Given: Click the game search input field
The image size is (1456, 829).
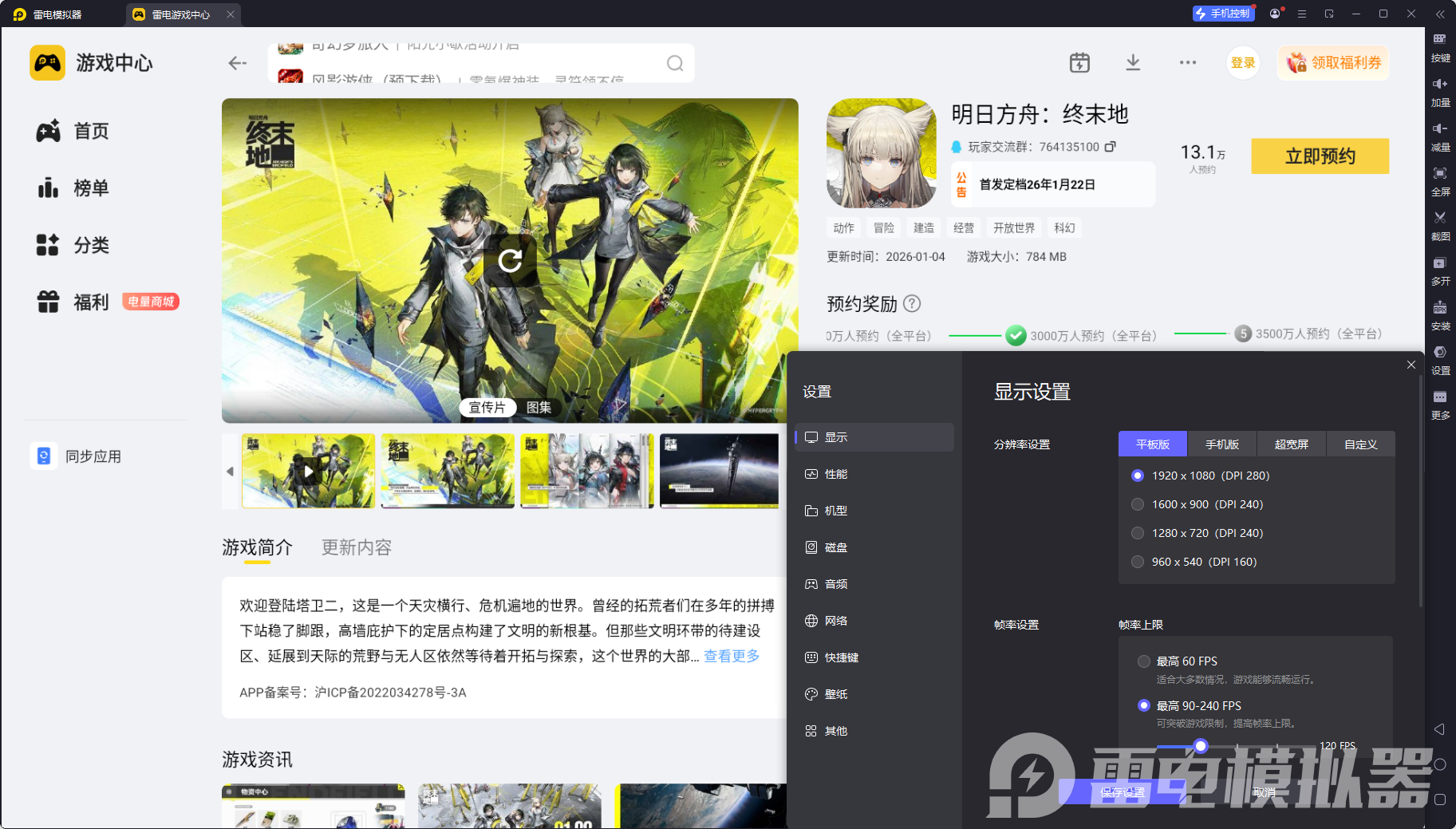Looking at the screenshot, I should pyautogui.click(x=479, y=63).
